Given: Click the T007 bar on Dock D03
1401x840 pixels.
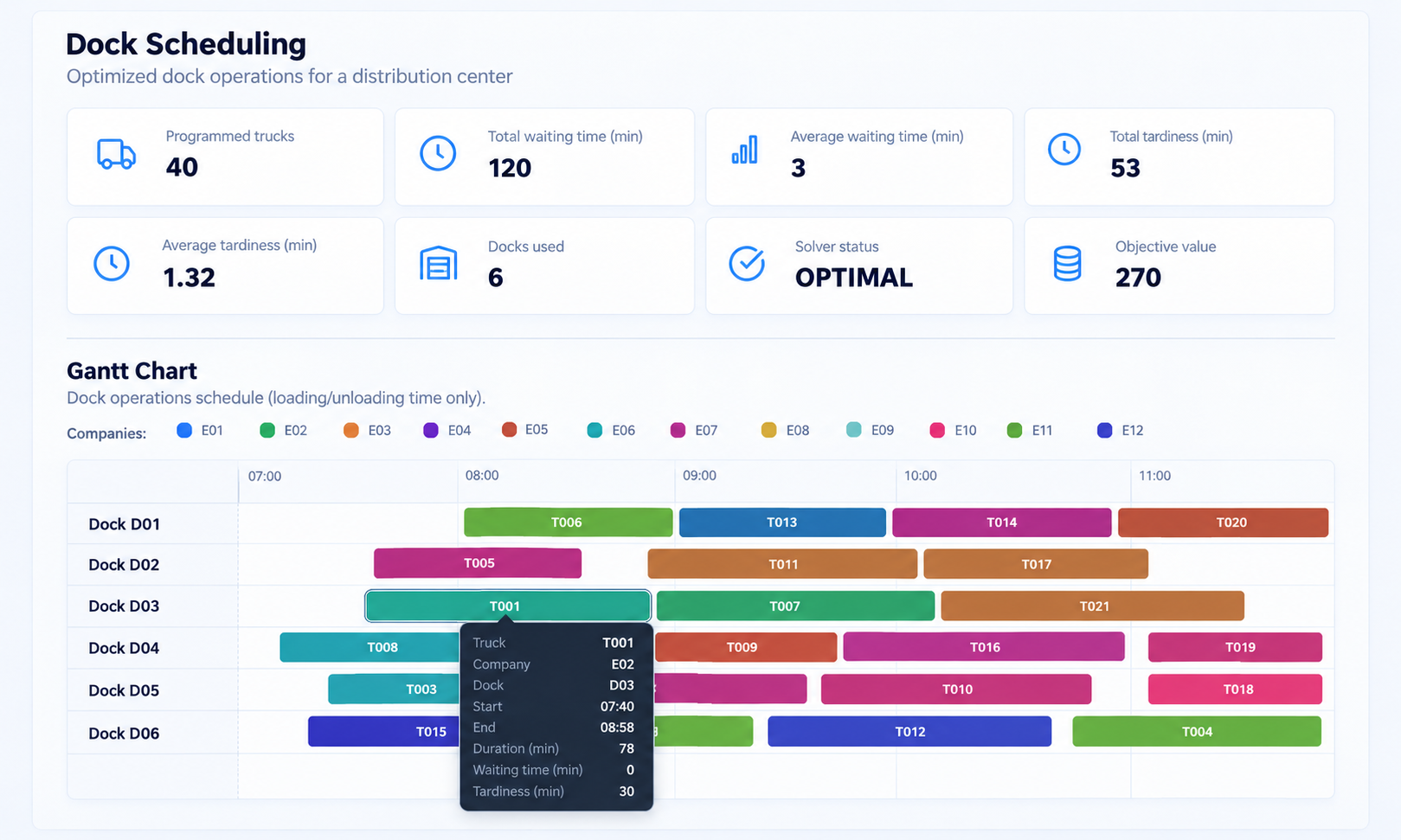Looking at the screenshot, I should pos(795,606).
